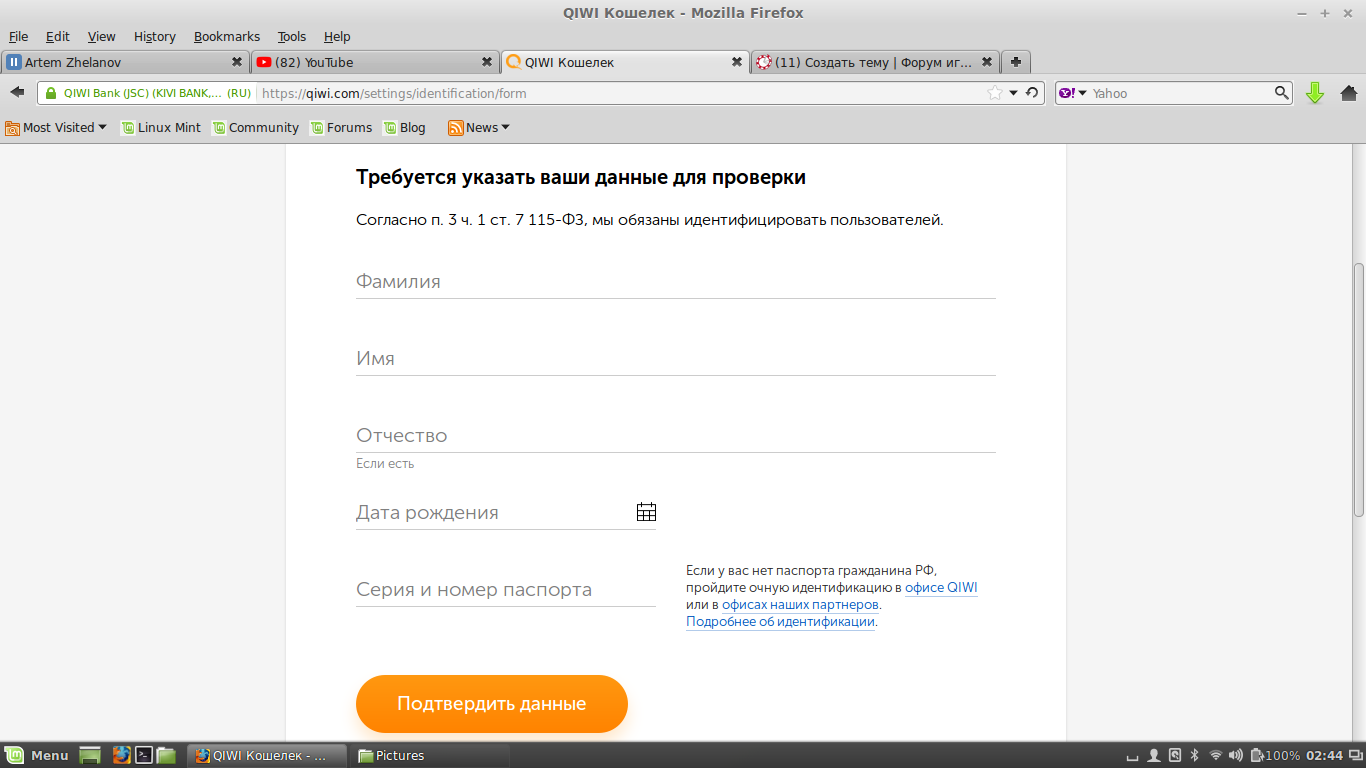Click the reload page icon
The height and width of the screenshot is (768, 1366).
click(x=1034, y=93)
